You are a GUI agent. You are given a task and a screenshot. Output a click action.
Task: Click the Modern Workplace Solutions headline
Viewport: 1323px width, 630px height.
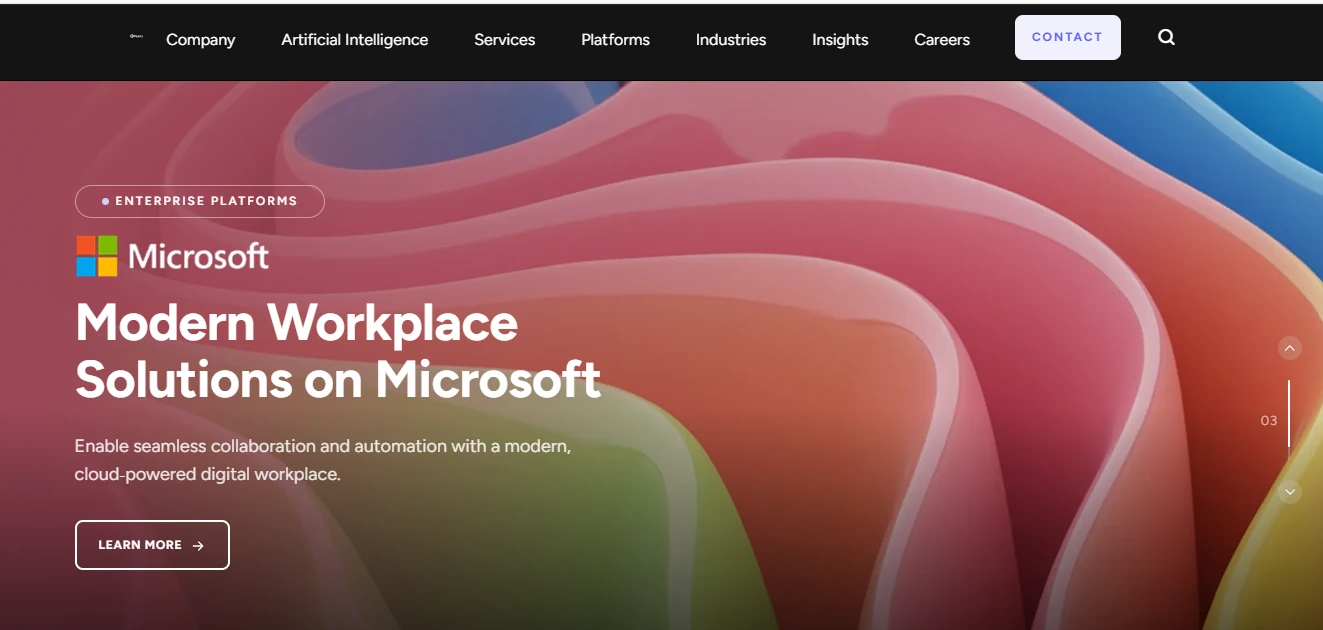pyautogui.click(x=338, y=350)
